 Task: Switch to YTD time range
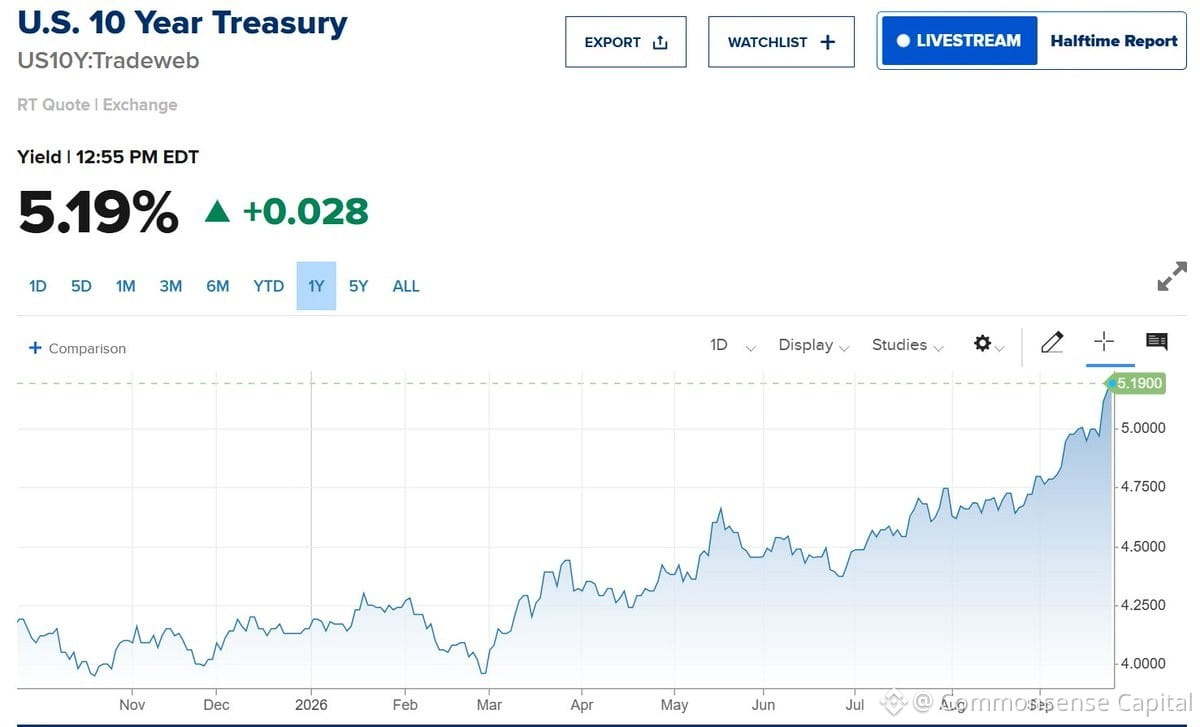[x=268, y=286]
